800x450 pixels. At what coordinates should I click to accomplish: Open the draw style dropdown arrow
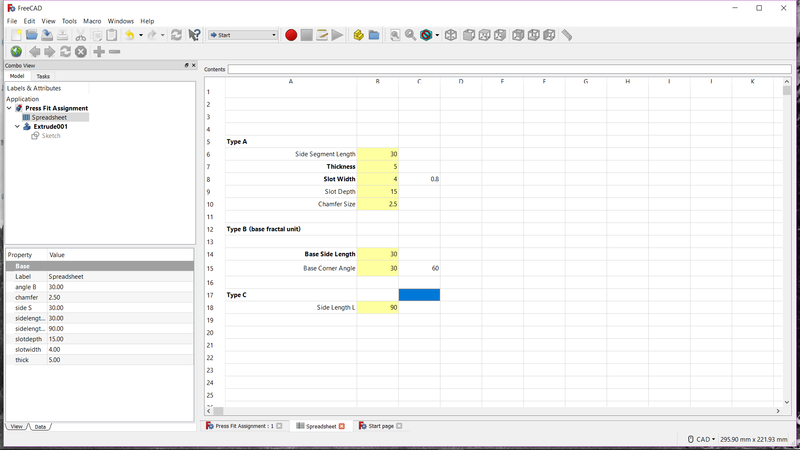click(x=437, y=35)
